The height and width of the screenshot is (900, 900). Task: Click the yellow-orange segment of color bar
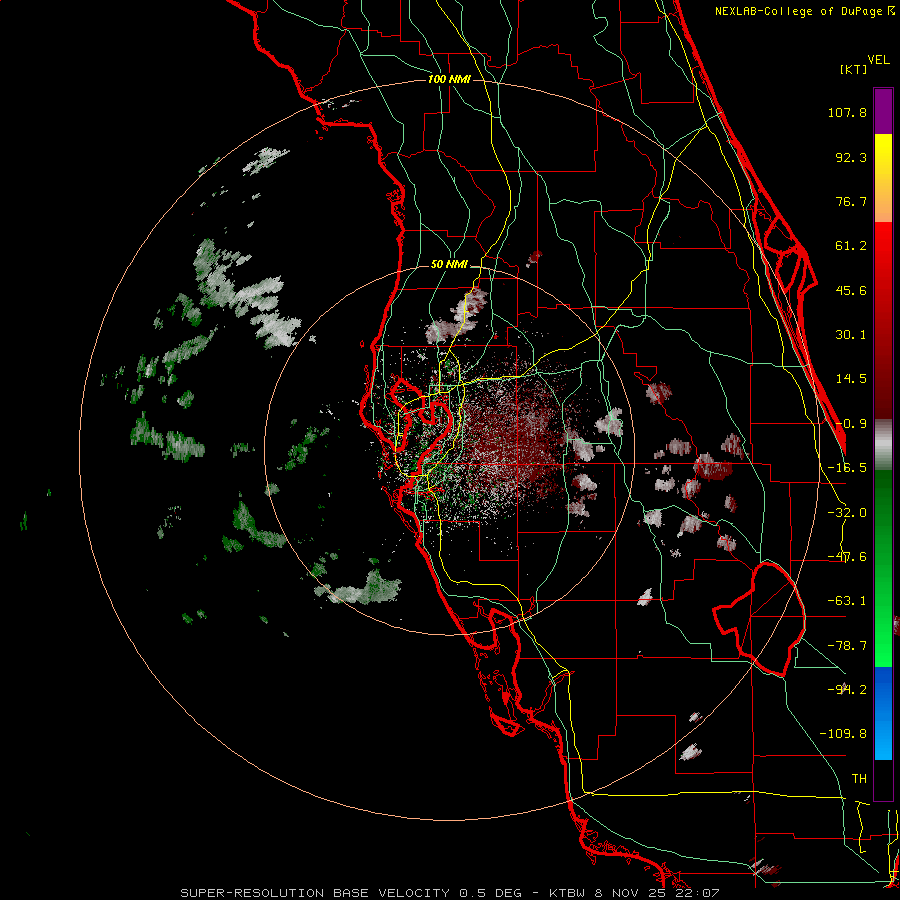[x=883, y=178]
